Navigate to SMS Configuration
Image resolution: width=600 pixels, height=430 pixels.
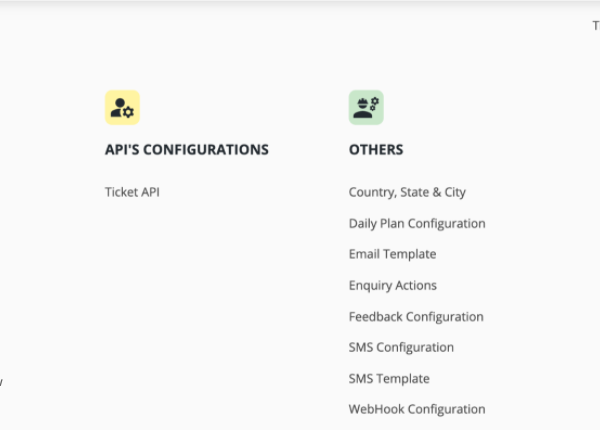pyautogui.click(x=401, y=347)
